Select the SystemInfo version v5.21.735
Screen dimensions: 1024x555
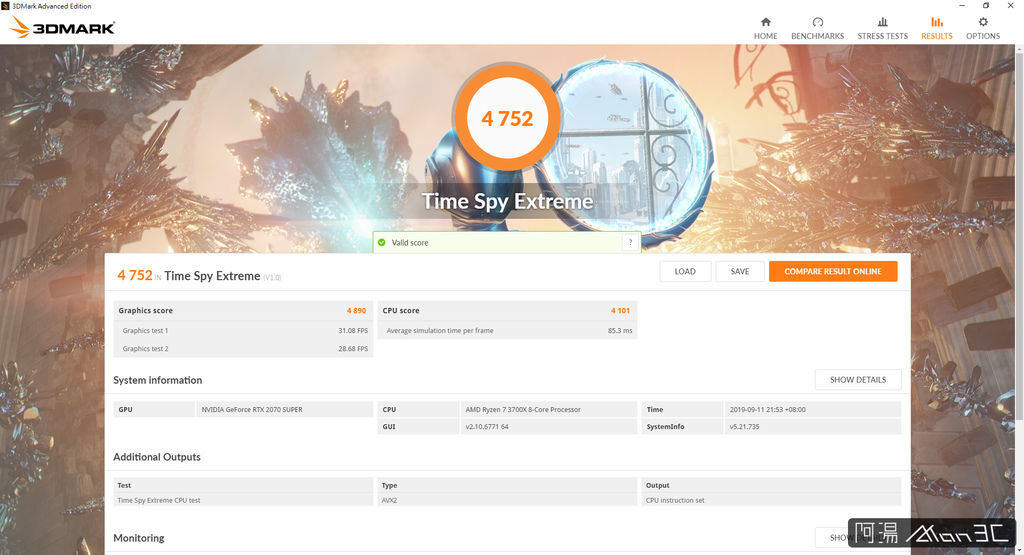(744, 426)
